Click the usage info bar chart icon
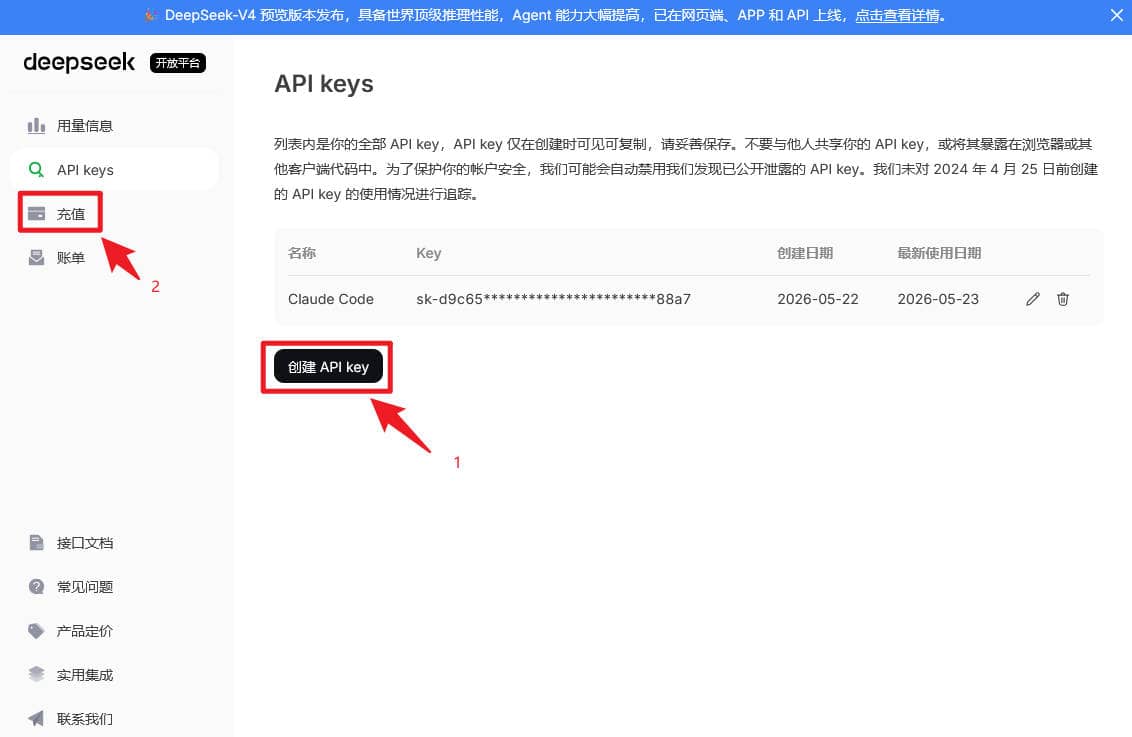 tap(36, 126)
